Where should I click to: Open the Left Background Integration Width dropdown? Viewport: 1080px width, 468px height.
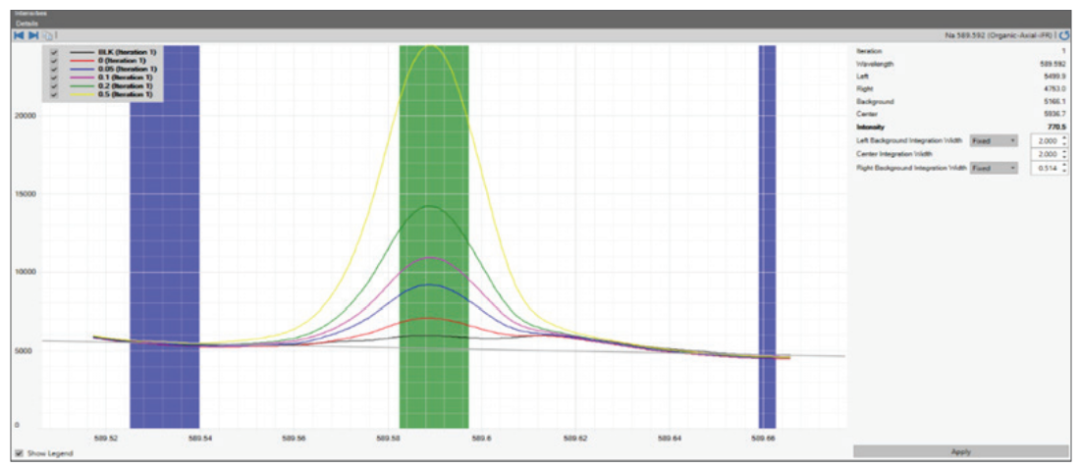coord(994,141)
